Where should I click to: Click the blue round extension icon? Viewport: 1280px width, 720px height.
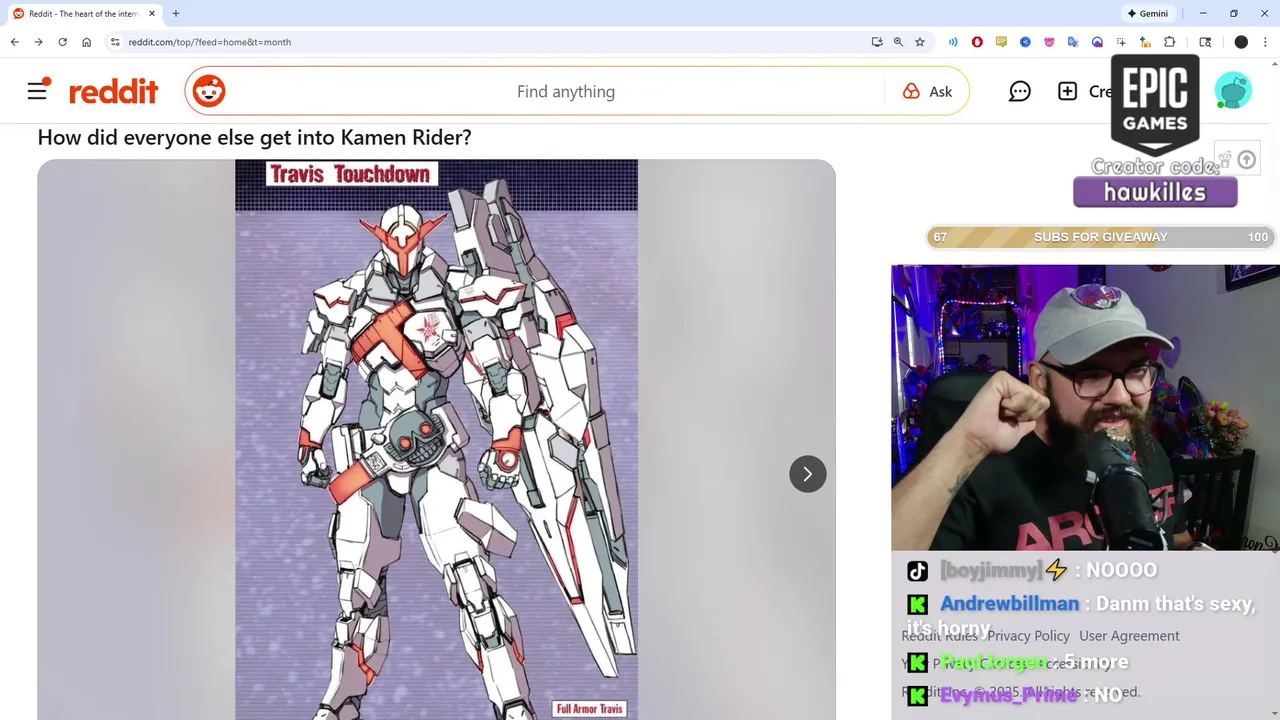tap(1025, 42)
